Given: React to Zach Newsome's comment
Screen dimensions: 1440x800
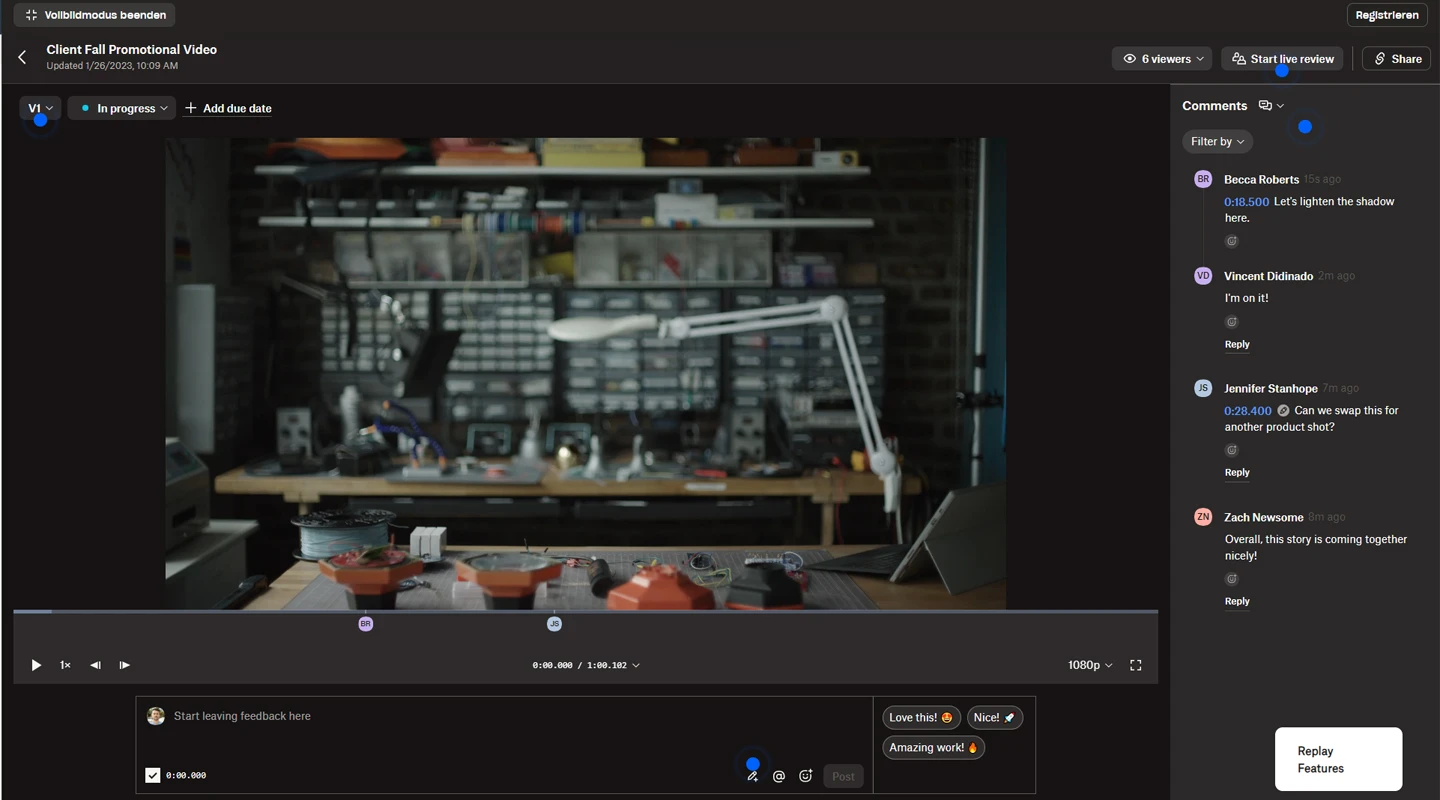Looking at the screenshot, I should click(1232, 579).
